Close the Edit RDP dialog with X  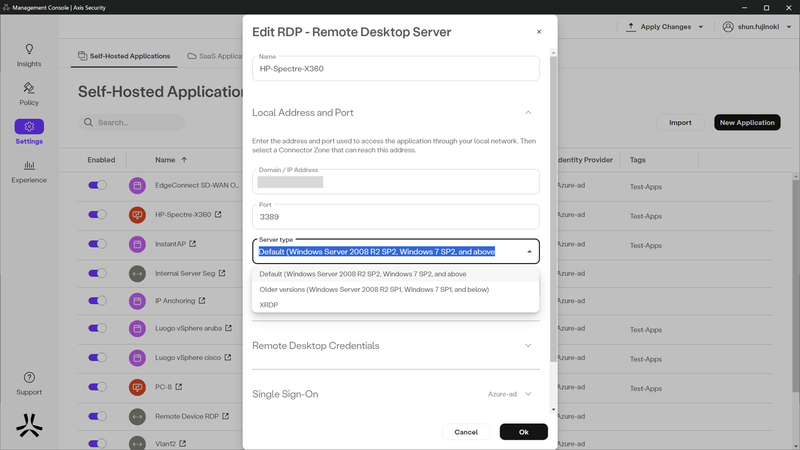click(x=539, y=32)
